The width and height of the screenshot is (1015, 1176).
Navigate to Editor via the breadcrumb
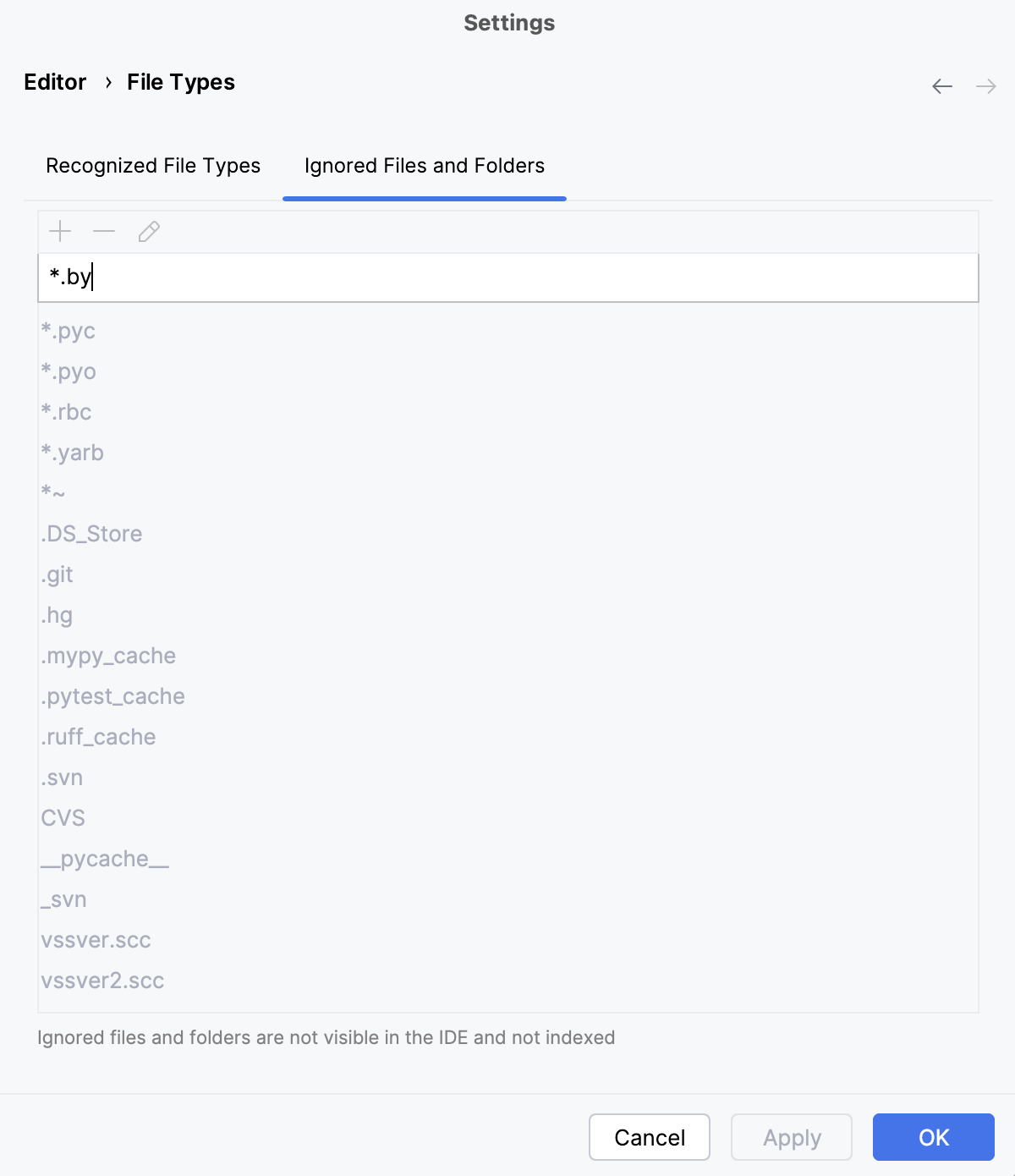tap(55, 82)
